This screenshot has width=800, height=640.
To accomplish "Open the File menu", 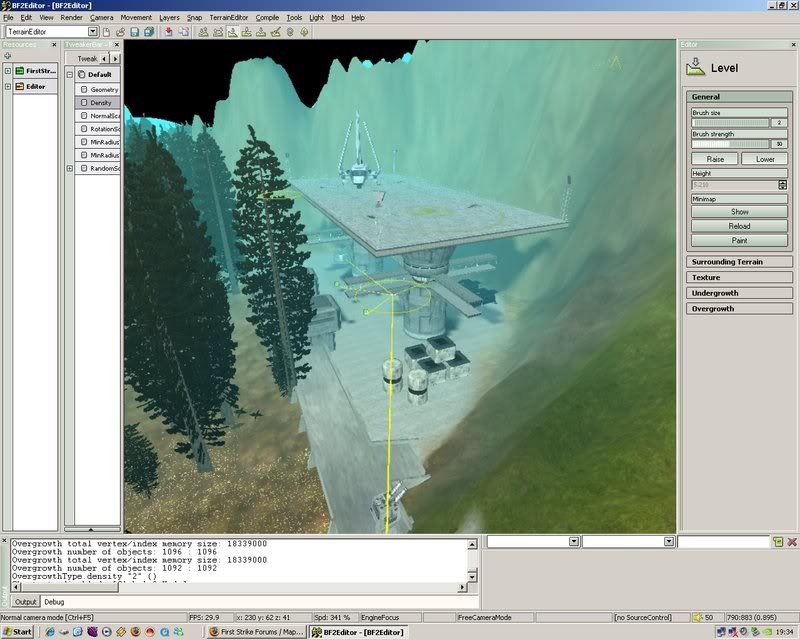I will (x=8, y=17).
